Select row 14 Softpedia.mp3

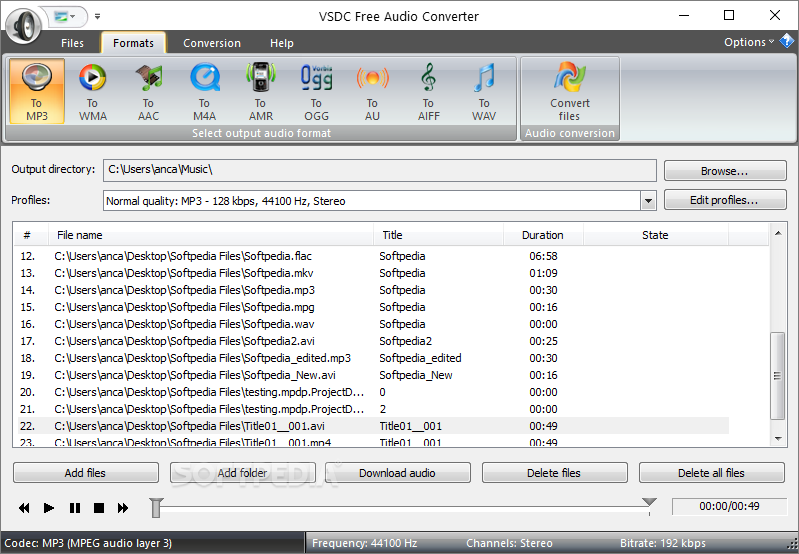(x=373, y=290)
